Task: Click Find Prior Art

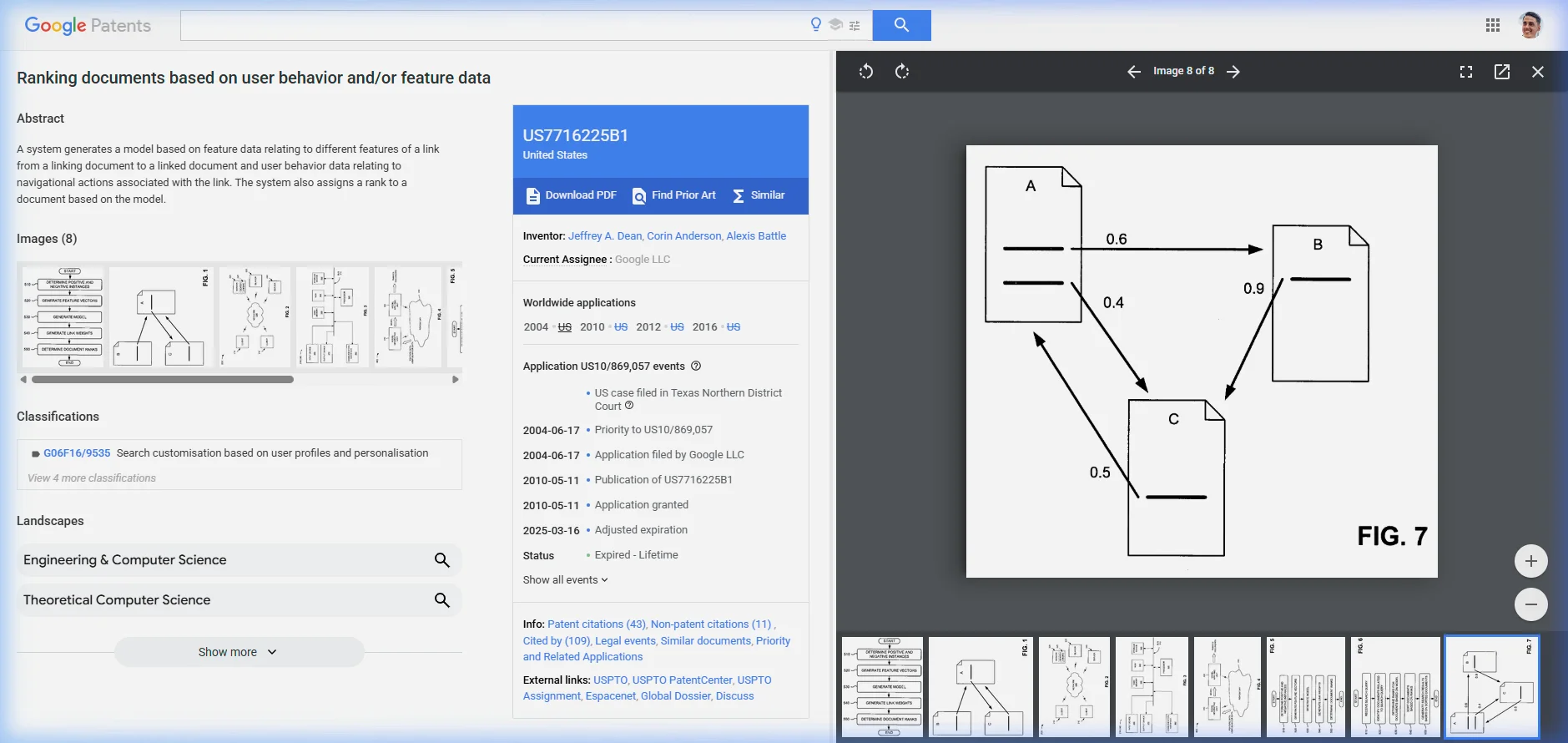Action: pos(674,195)
